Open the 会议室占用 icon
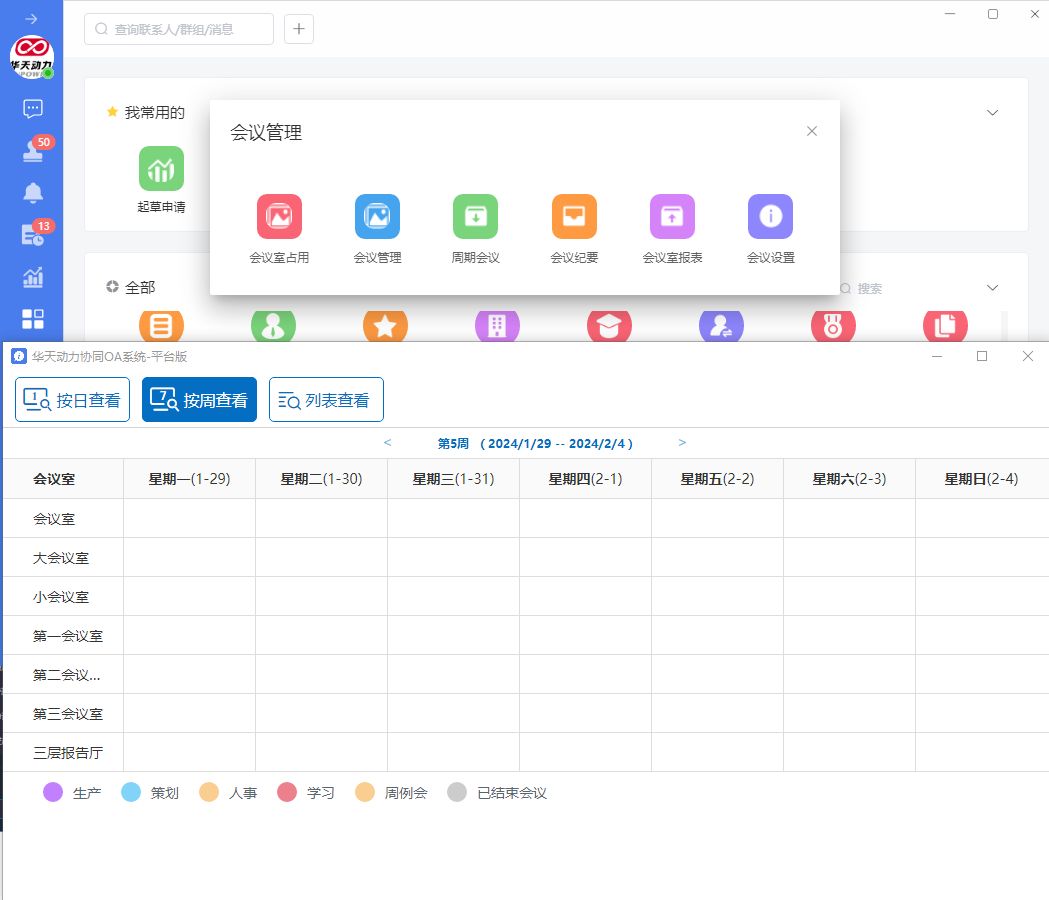The height and width of the screenshot is (900, 1049). pyautogui.click(x=279, y=217)
